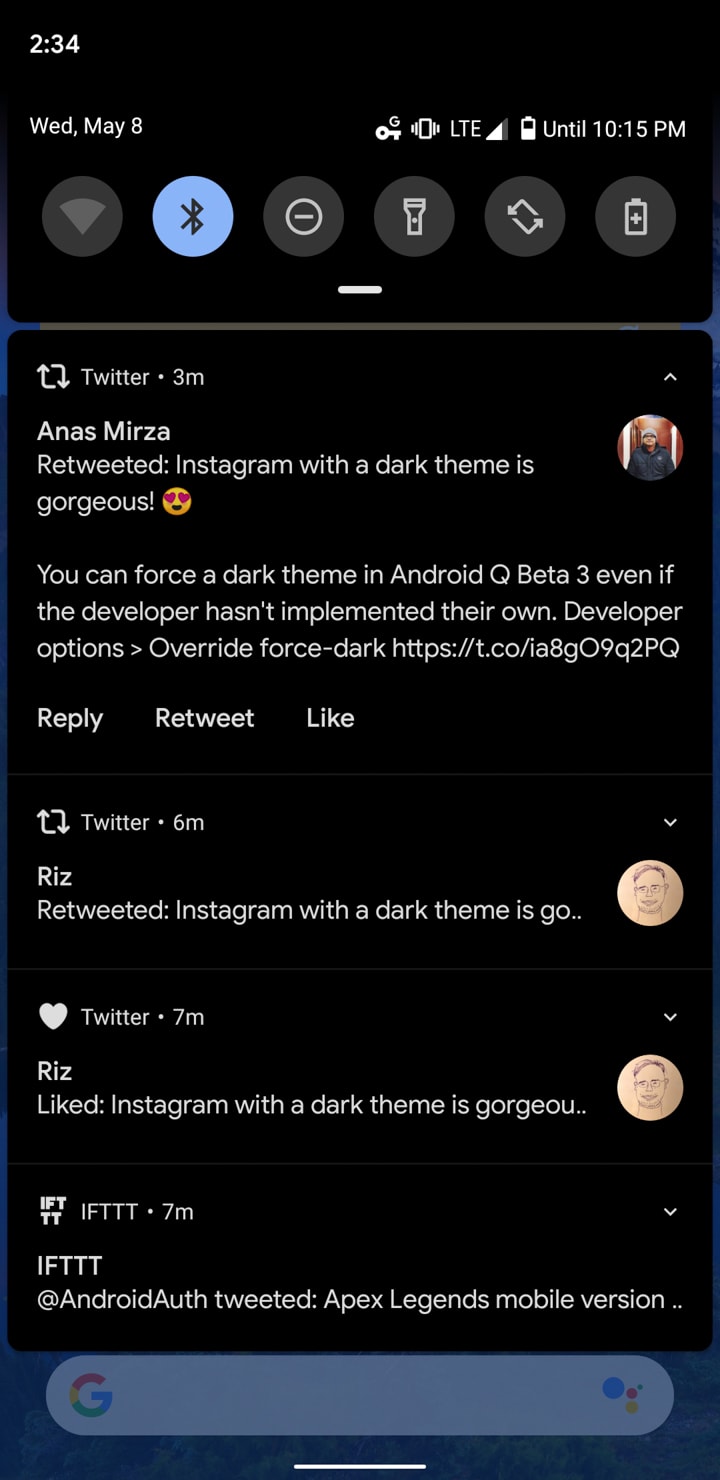The height and width of the screenshot is (1480, 720).
Task: Collapse the Anas Mirza Twitter notification
Action: pos(670,377)
